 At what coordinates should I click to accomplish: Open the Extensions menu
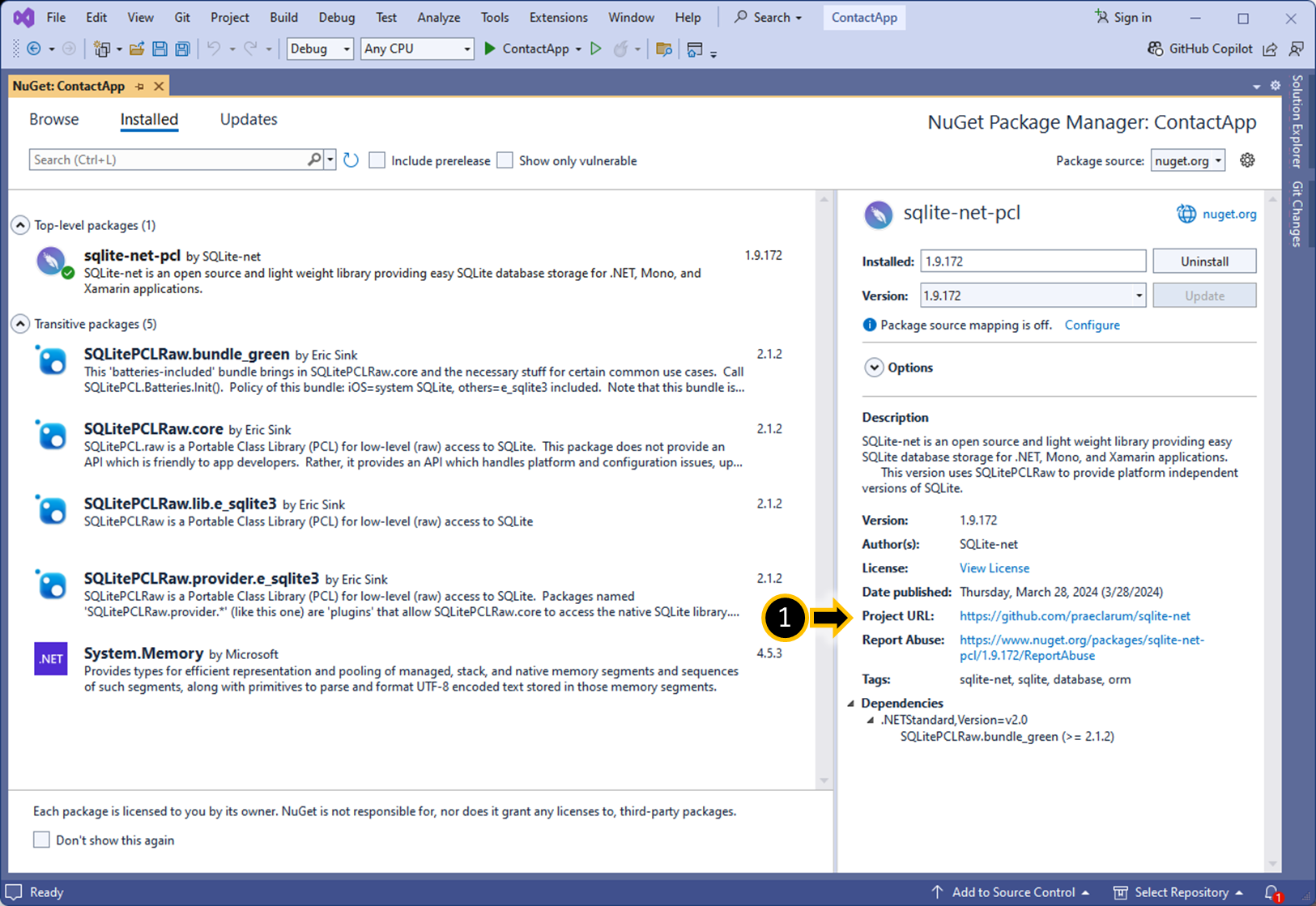[558, 17]
